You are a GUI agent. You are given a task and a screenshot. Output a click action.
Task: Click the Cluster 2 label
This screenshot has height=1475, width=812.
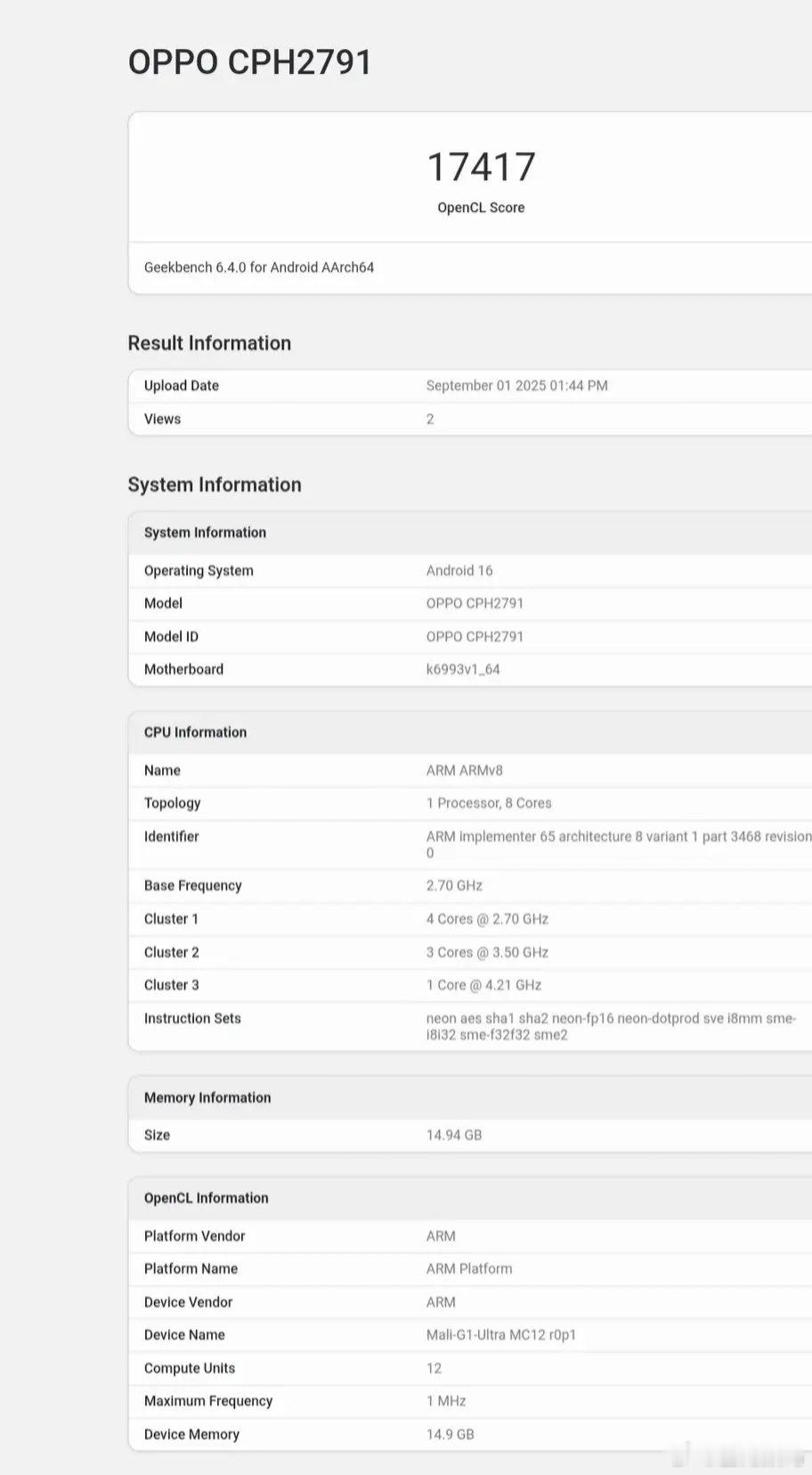tap(172, 952)
